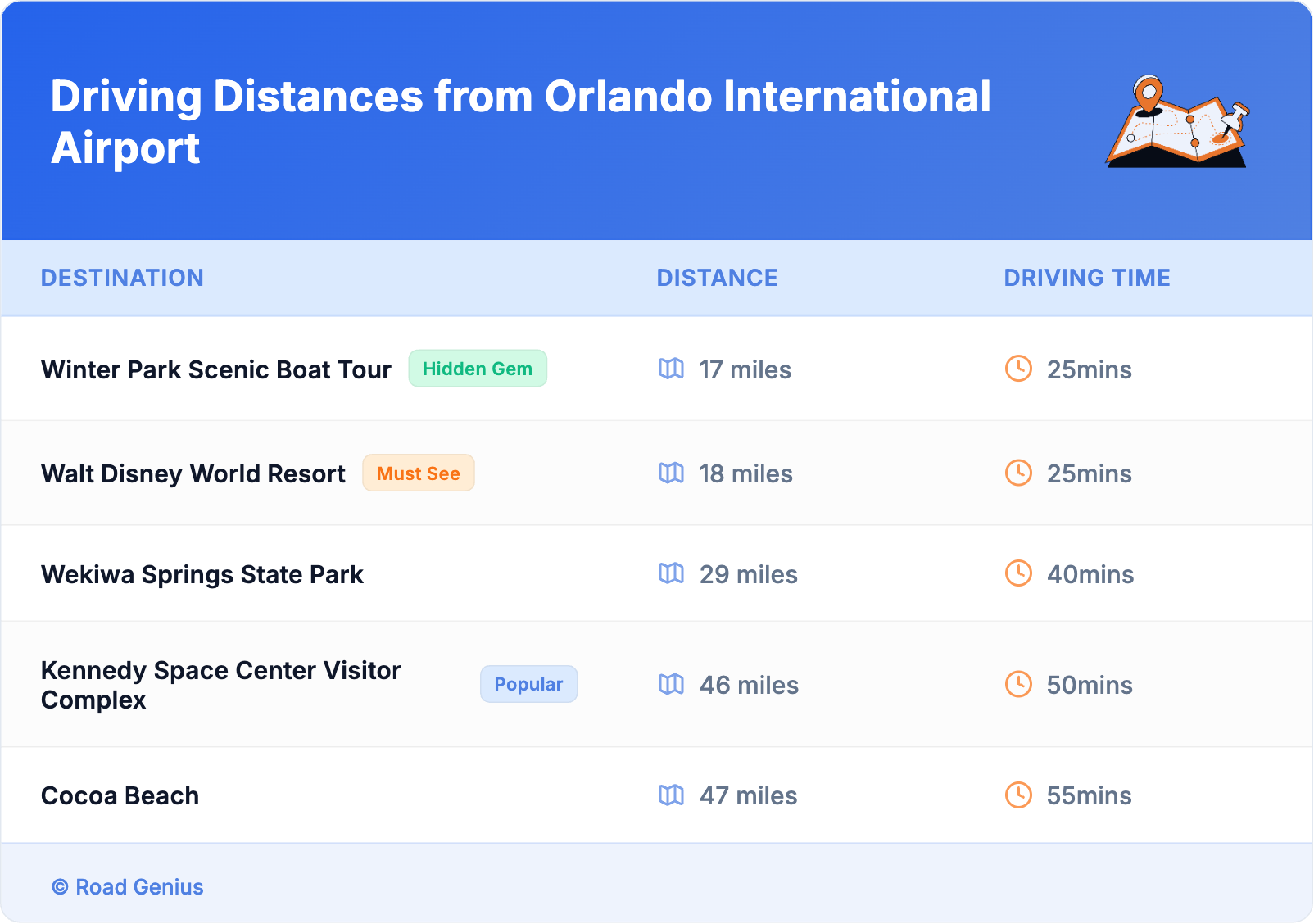
Task: Select the Must See badge
Action: point(418,473)
